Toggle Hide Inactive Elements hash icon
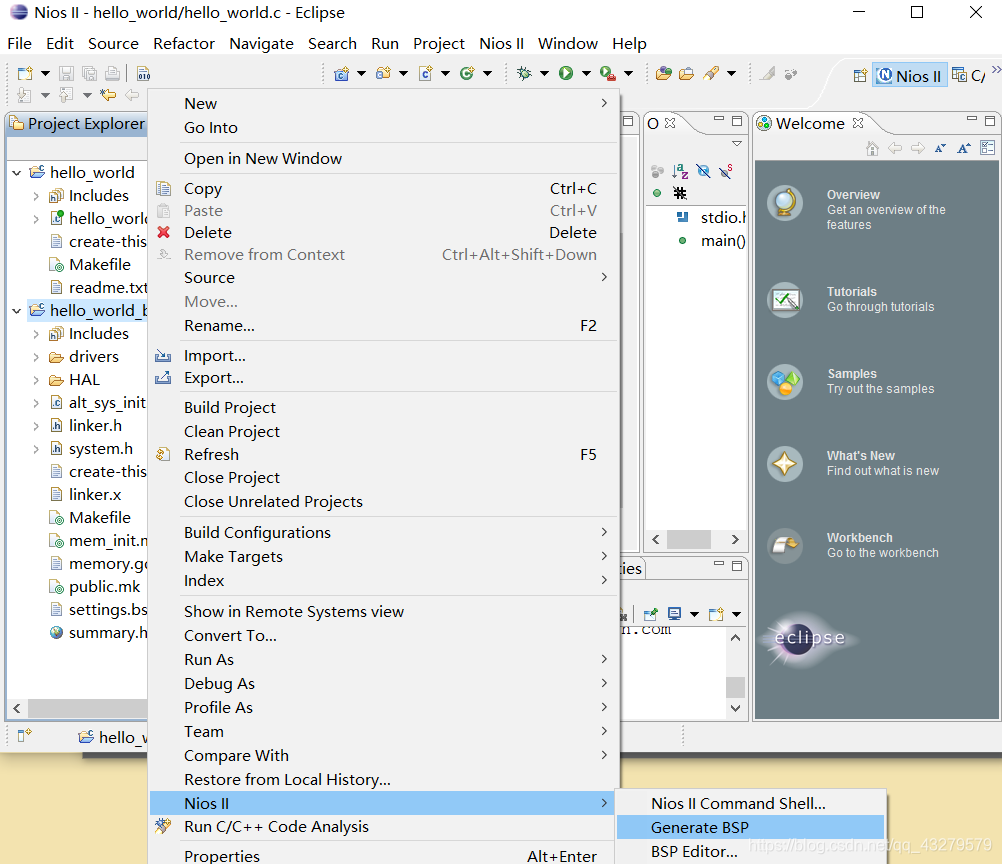 click(680, 193)
